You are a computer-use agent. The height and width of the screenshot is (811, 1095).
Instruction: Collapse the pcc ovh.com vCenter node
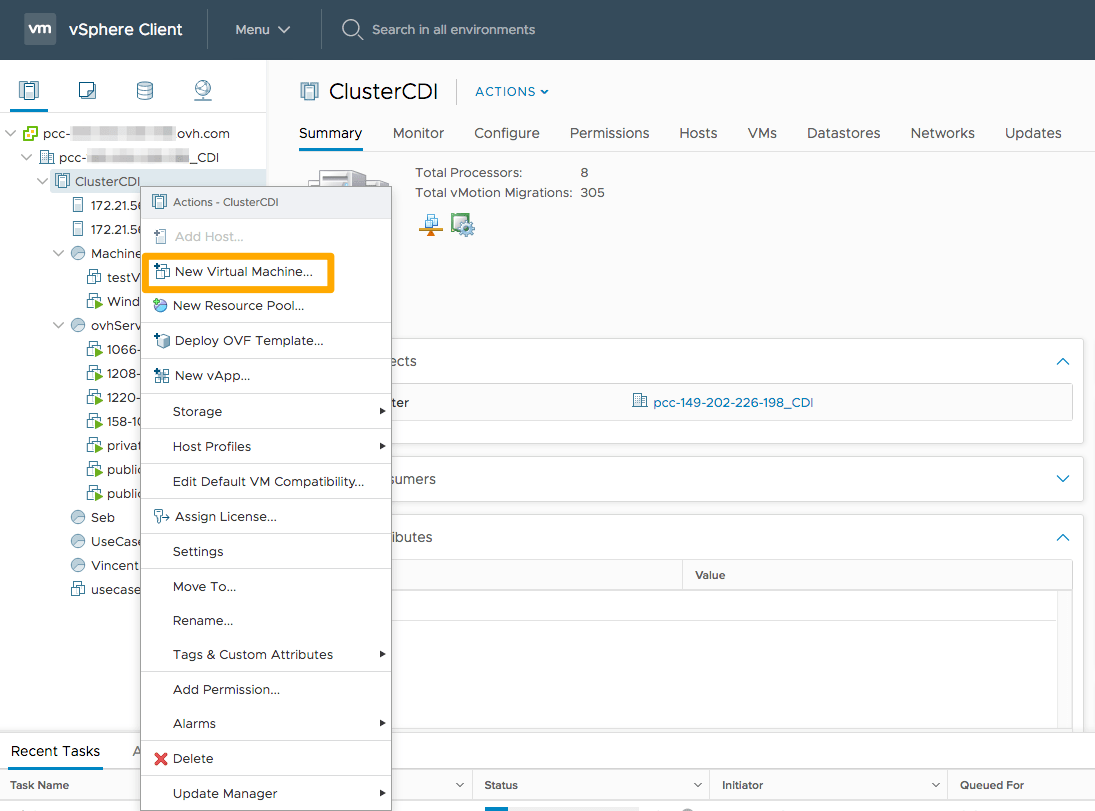tap(10, 133)
